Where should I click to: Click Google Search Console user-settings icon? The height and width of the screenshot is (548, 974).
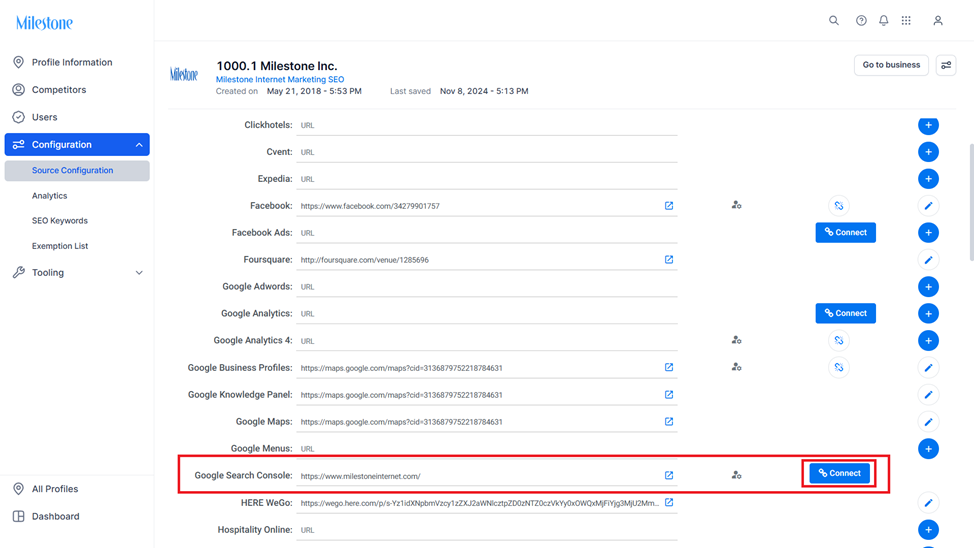coord(736,475)
